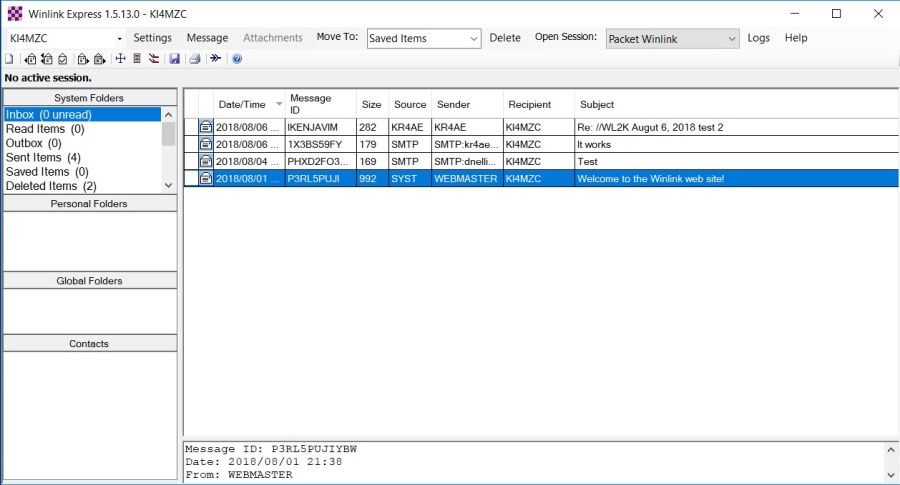Click the Reply All envelope icon
This screenshot has width=900, height=485.
47,59
